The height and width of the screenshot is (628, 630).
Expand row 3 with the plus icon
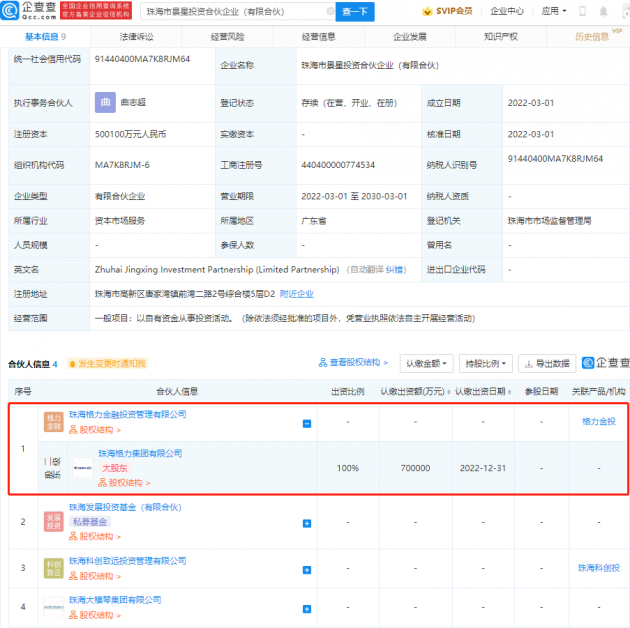(307, 570)
